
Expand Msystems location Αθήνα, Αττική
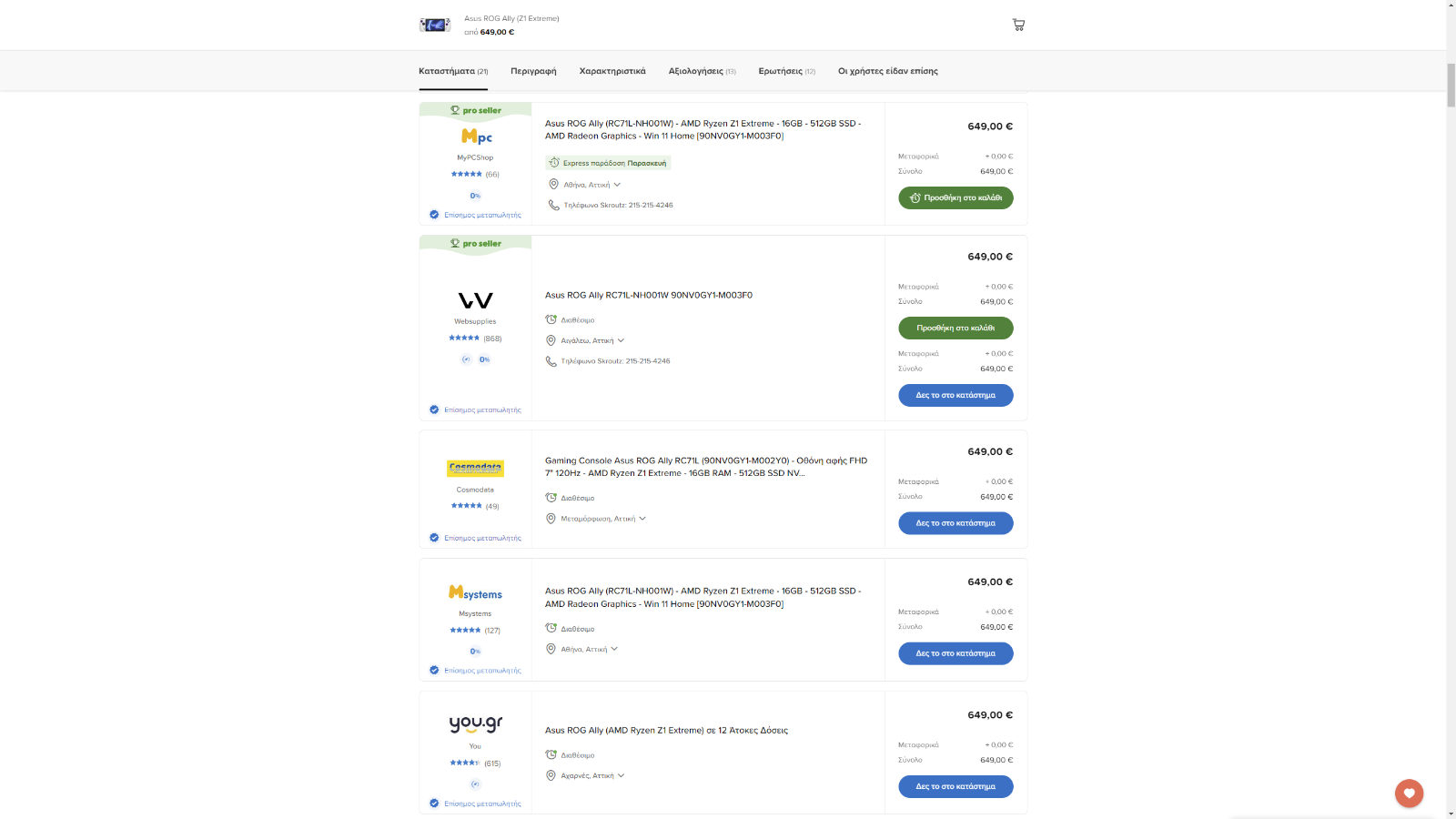[590, 649]
